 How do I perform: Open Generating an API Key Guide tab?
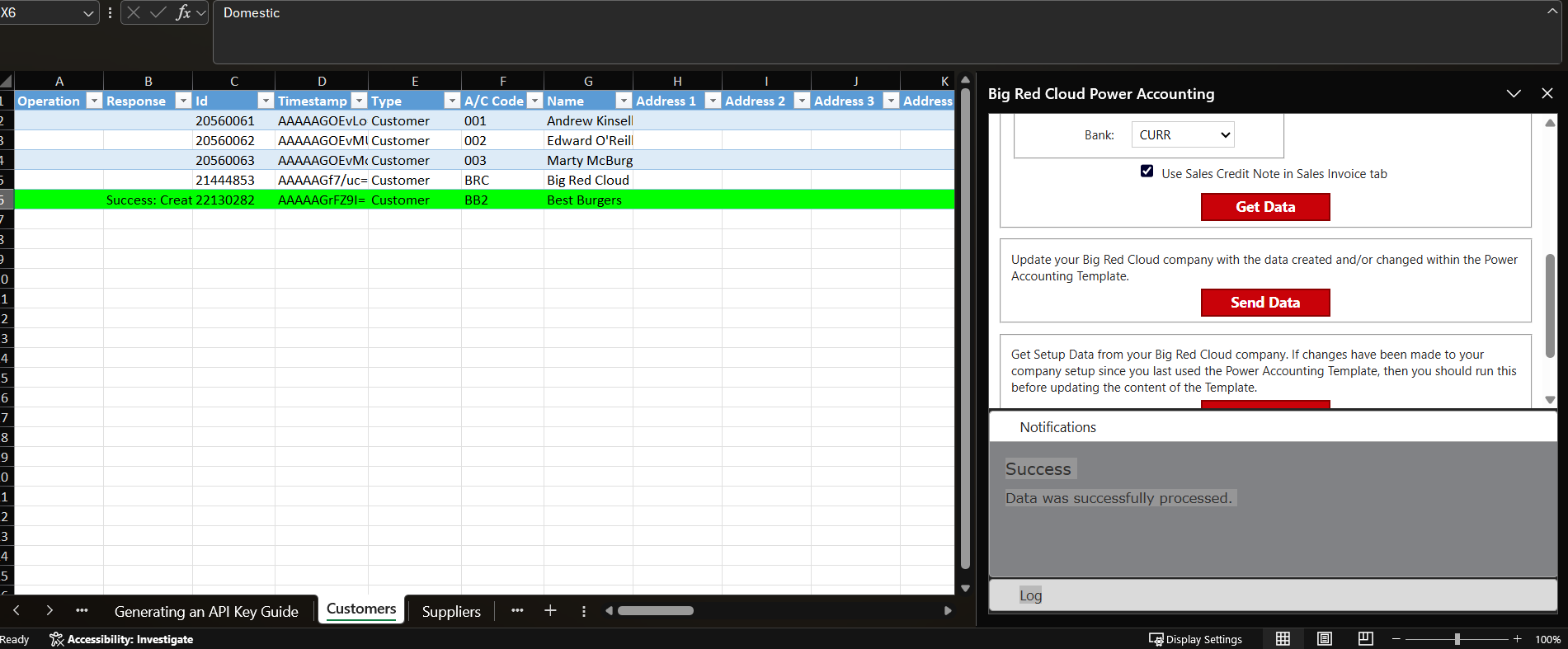tap(206, 612)
